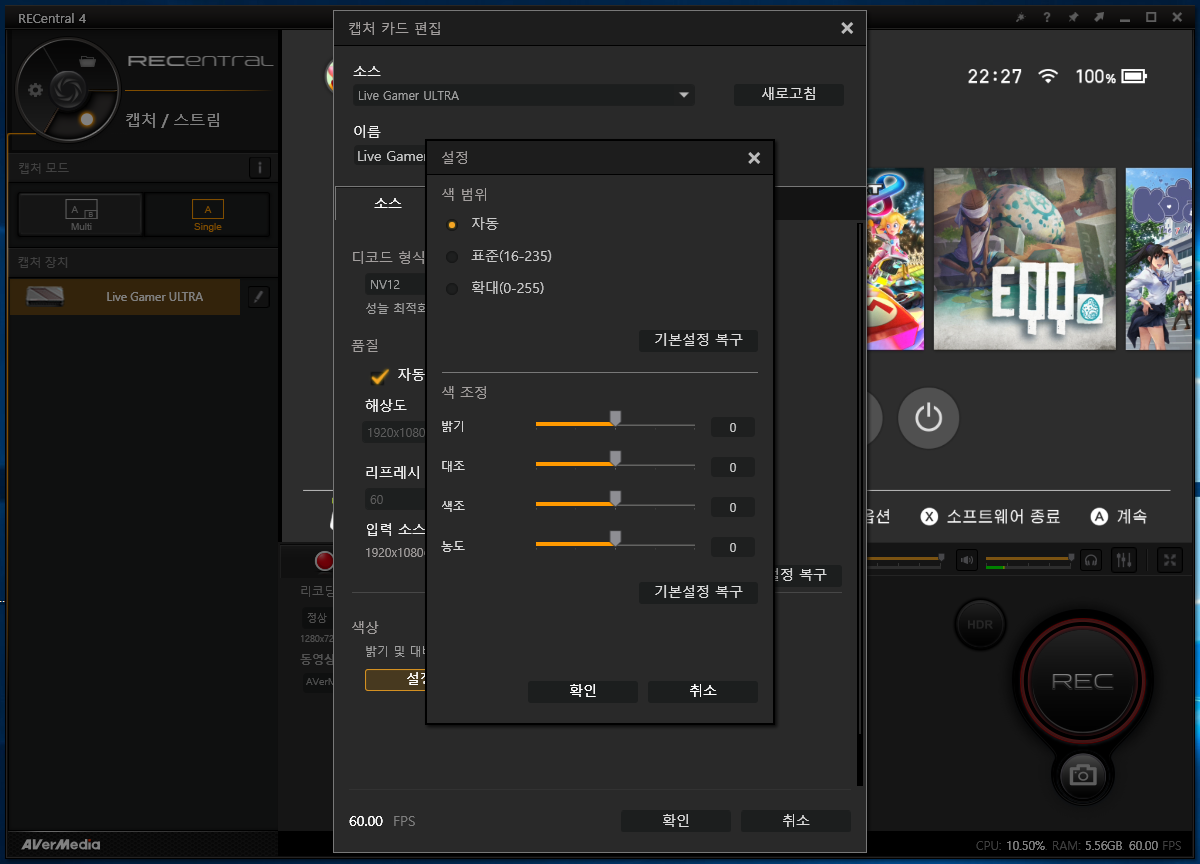Open the 소스 source dropdown

tap(524, 95)
